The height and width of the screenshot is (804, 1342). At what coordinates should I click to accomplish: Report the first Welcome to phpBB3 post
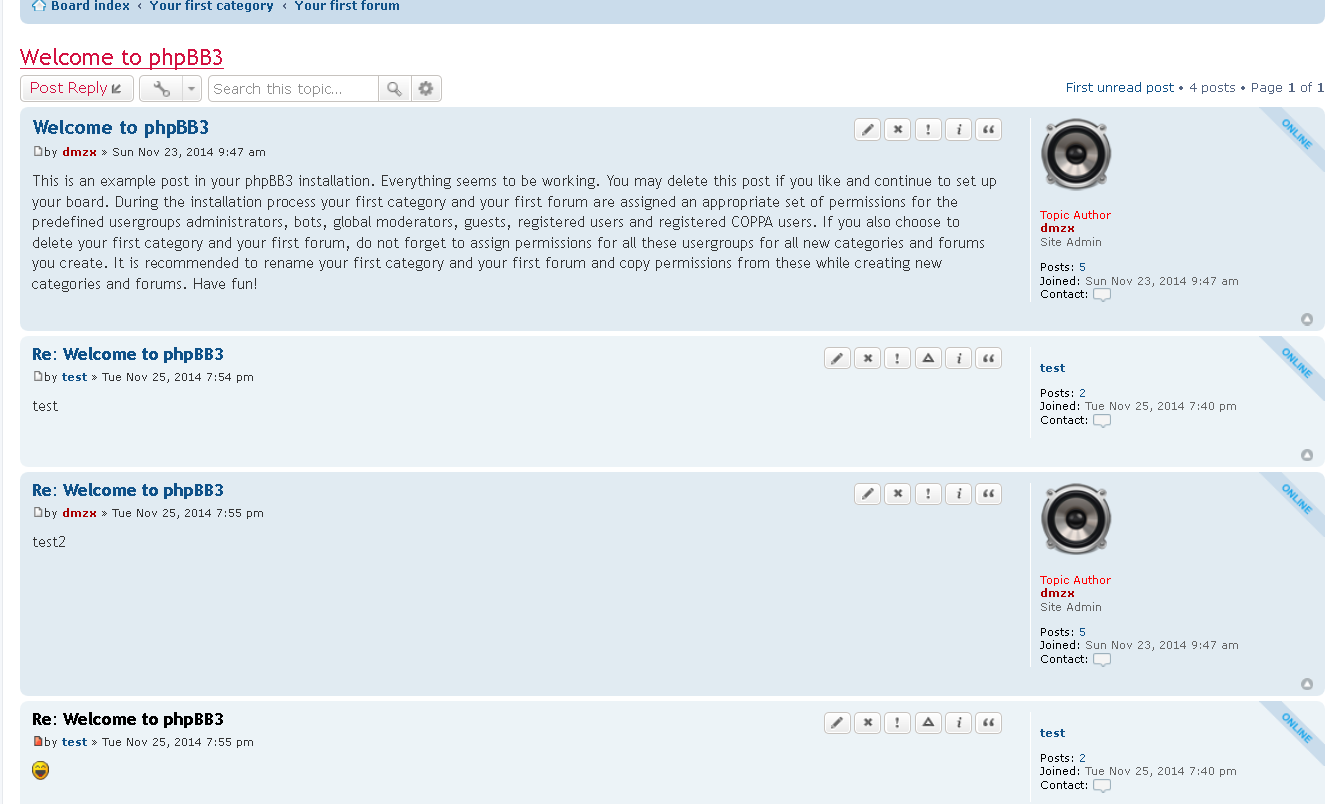928,129
